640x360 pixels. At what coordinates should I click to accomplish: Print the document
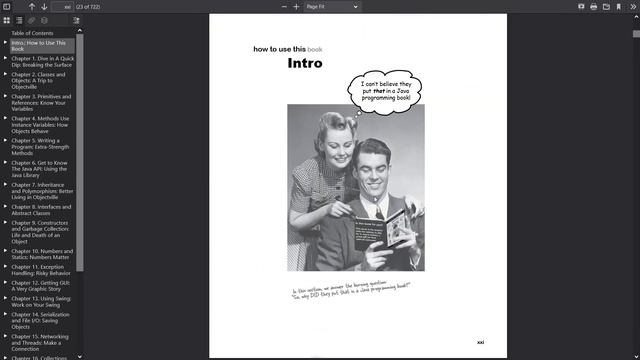[x=593, y=7]
